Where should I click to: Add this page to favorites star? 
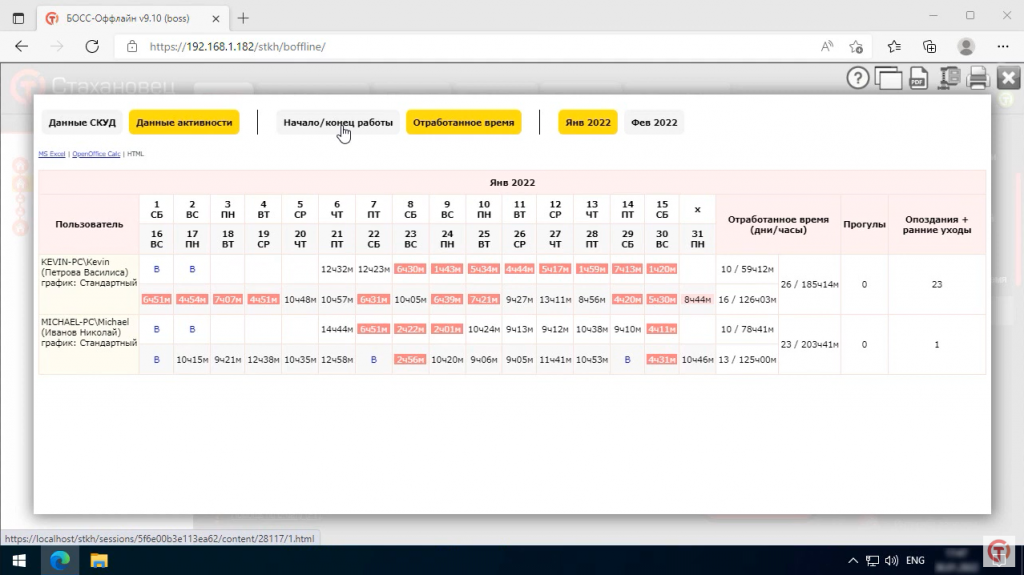point(856,46)
